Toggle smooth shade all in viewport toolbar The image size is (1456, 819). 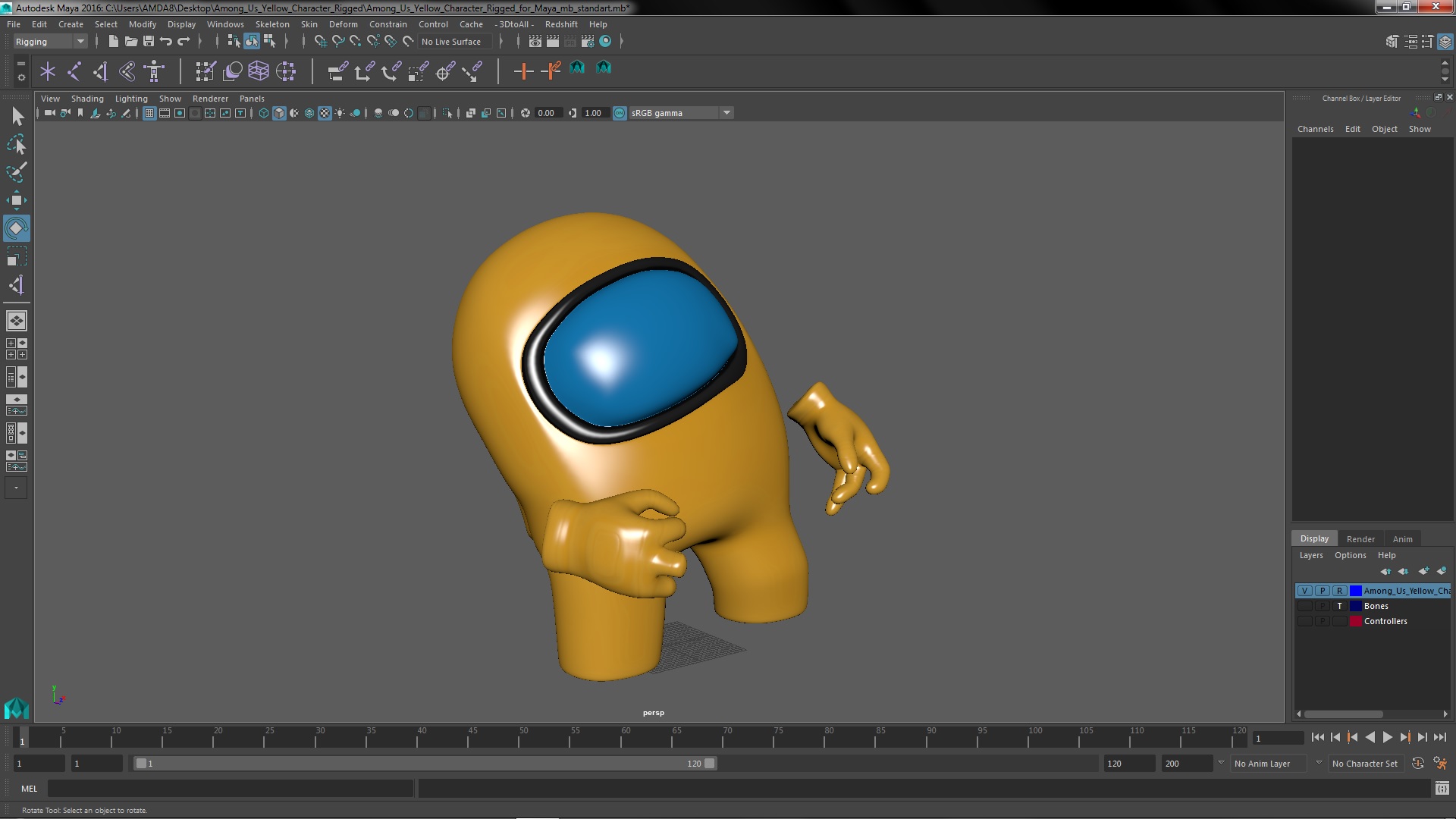click(x=279, y=113)
